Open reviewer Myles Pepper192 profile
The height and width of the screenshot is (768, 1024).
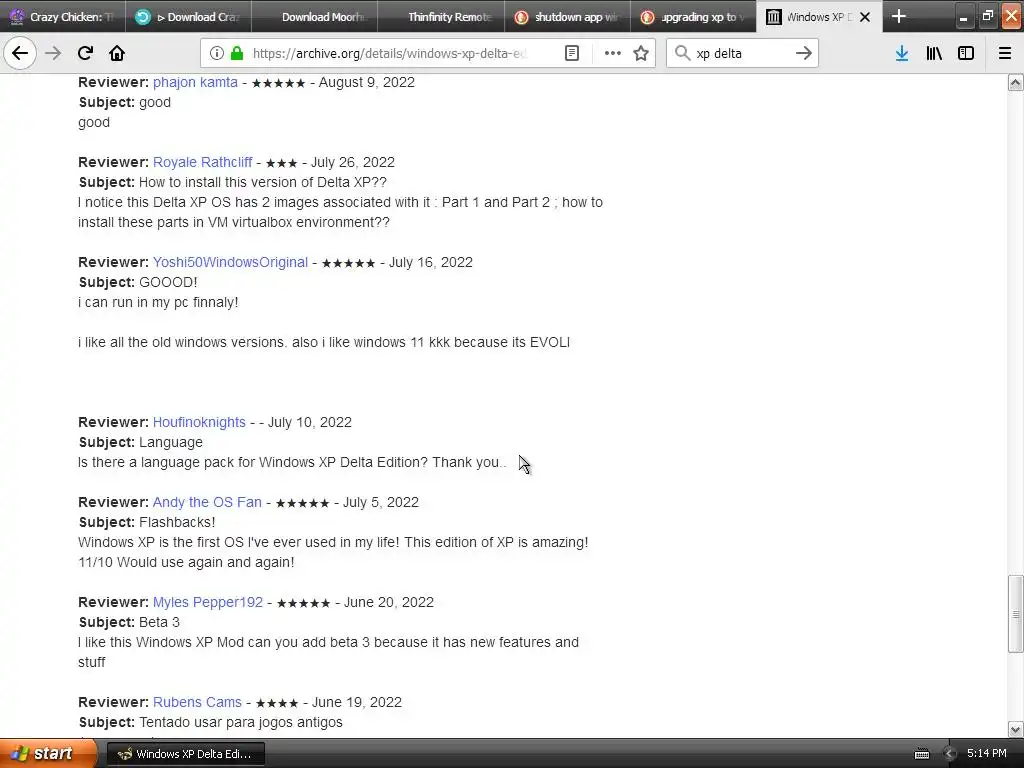tap(208, 602)
